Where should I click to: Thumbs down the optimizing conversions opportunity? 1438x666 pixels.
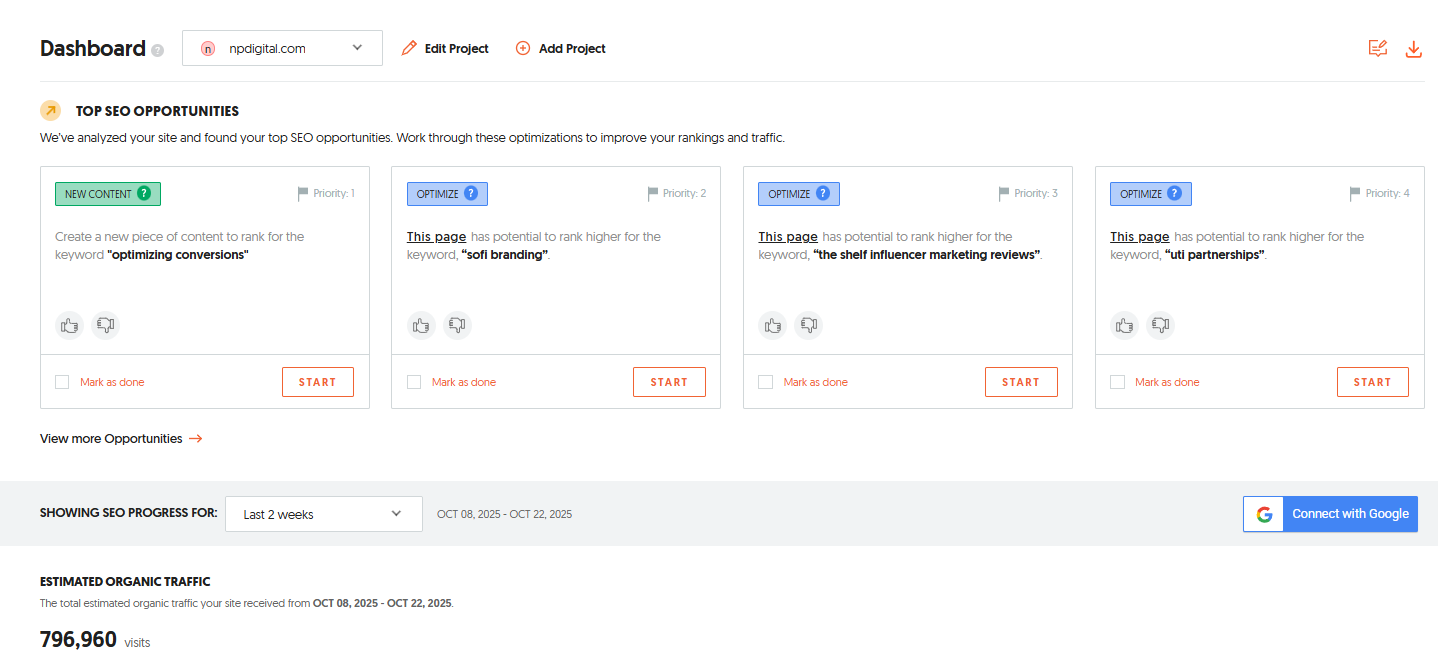click(106, 325)
